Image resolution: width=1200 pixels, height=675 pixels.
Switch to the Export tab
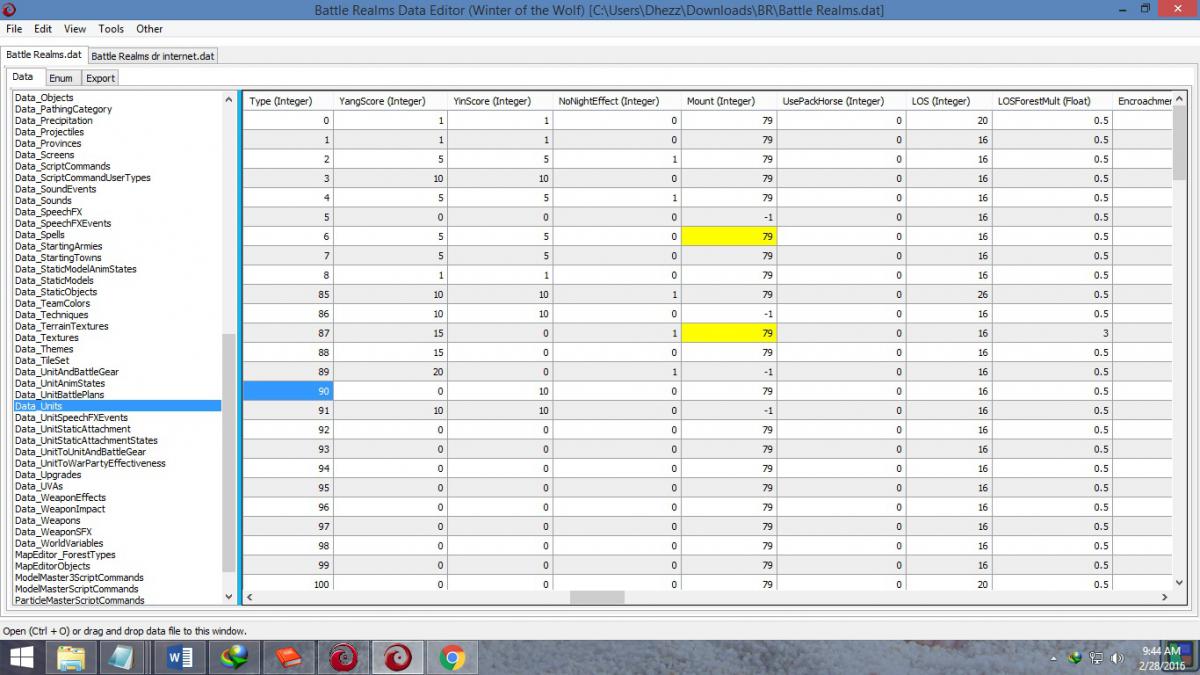click(100, 78)
